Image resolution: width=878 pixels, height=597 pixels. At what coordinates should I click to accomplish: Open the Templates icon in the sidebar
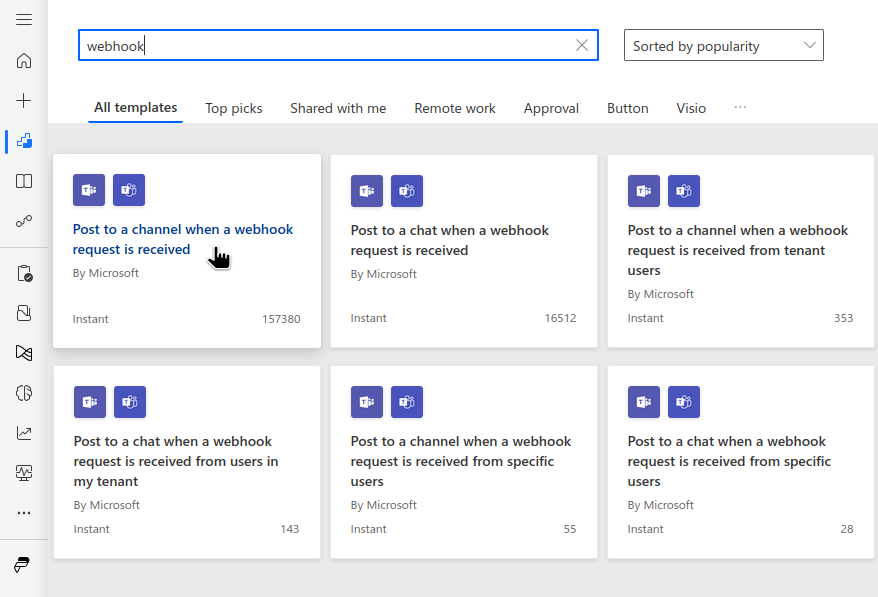pyautogui.click(x=24, y=140)
